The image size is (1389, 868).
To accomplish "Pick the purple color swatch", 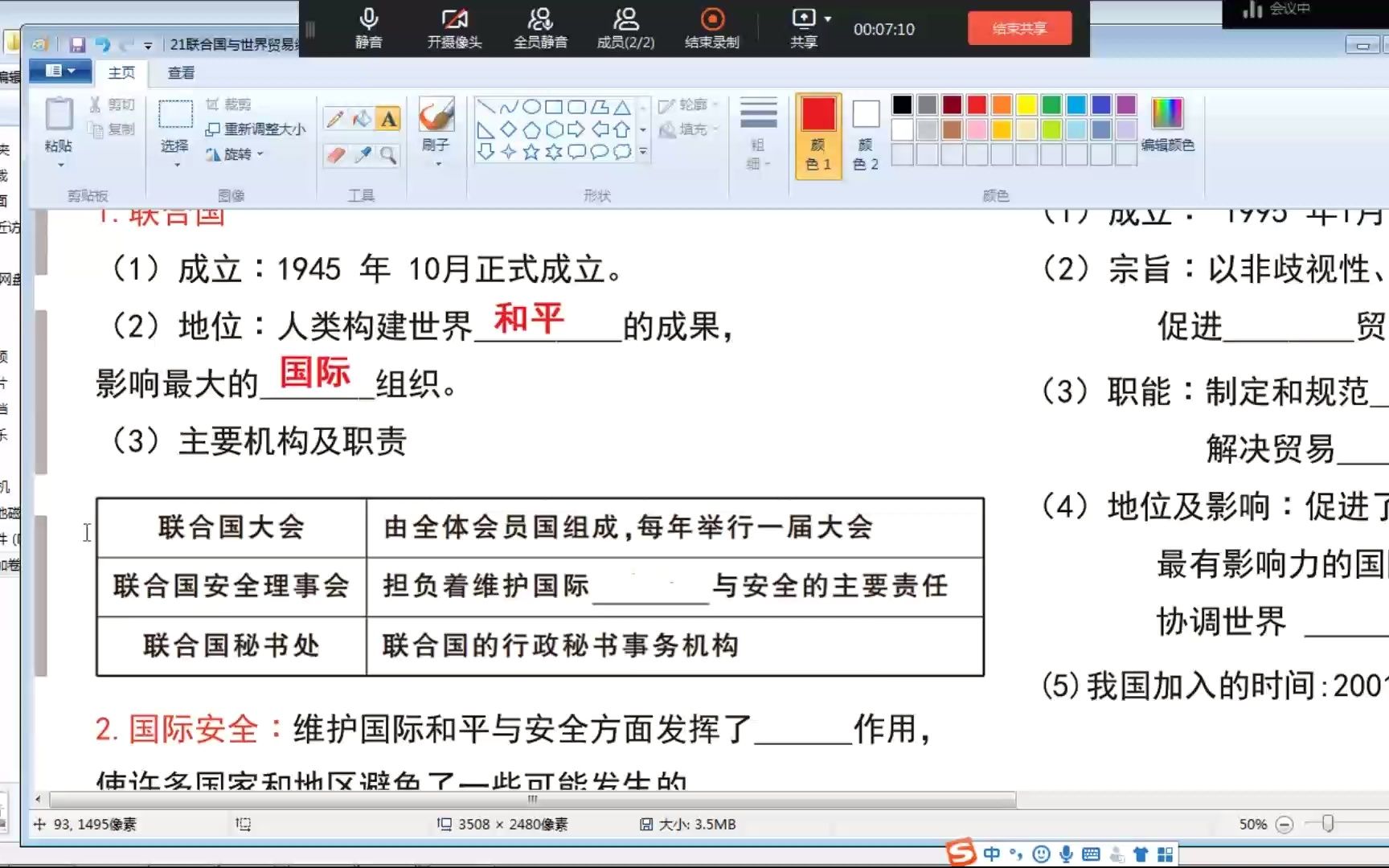I will 1126,104.
